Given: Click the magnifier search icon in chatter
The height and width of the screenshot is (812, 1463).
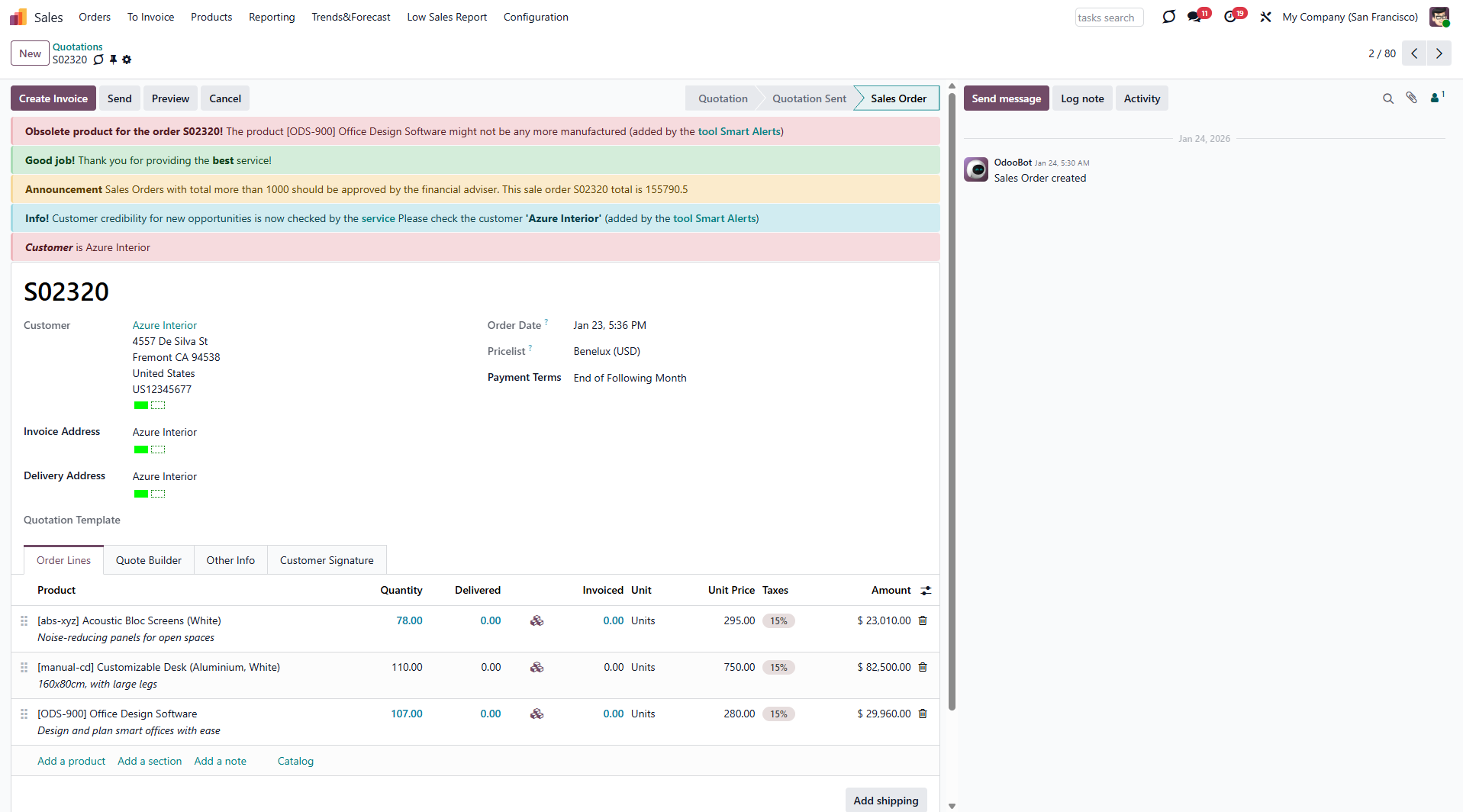Looking at the screenshot, I should pyautogui.click(x=1387, y=98).
